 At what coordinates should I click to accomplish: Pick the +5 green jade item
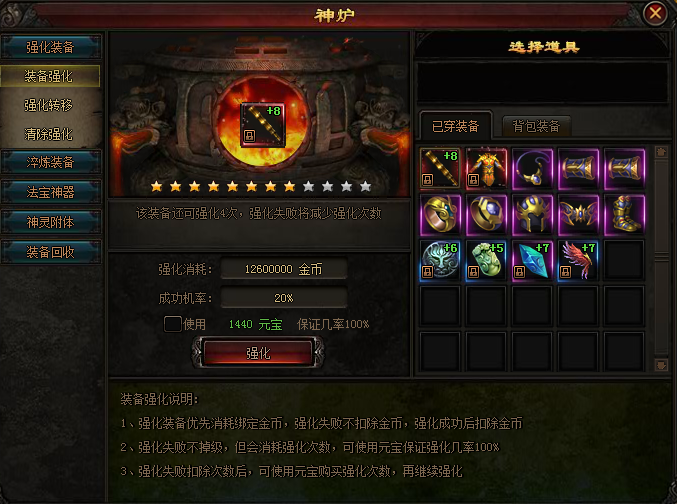click(x=486, y=260)
